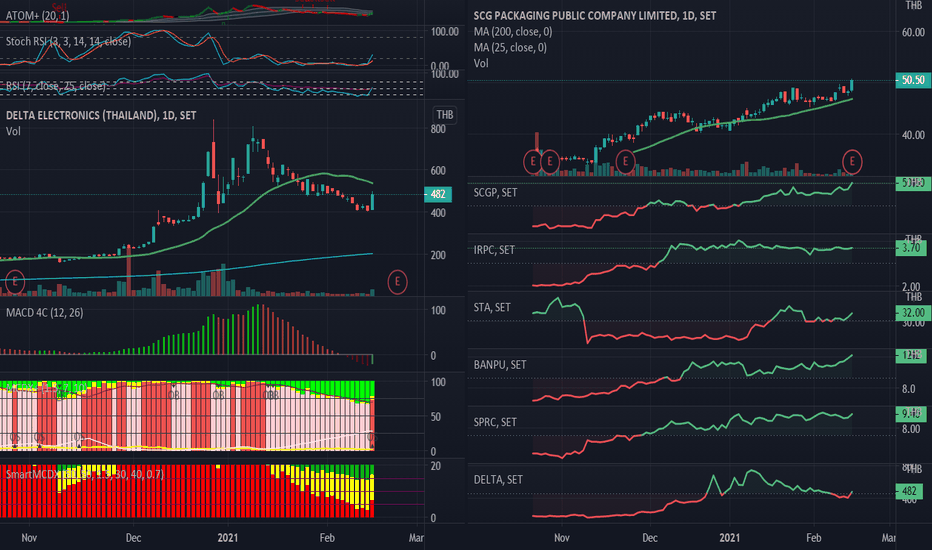932x550 pixels.
Task: Select the BANPU, SET comparison label
Action: click(500, 365)
